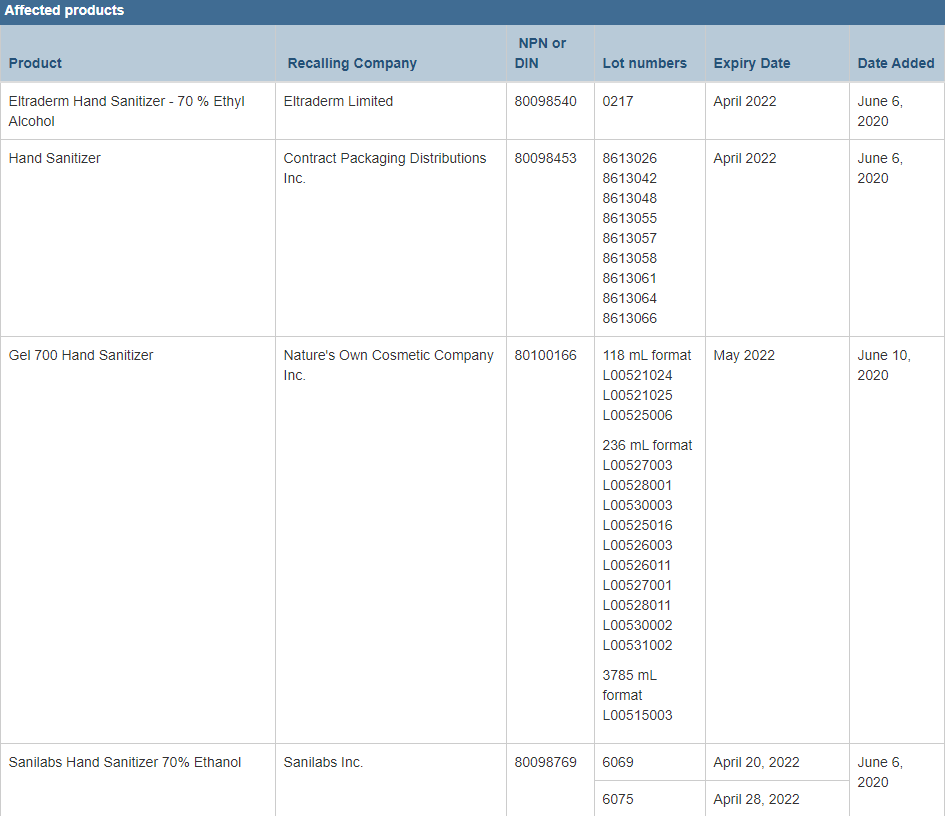Select lot number L00530002
945x816 pixels.
637,626
